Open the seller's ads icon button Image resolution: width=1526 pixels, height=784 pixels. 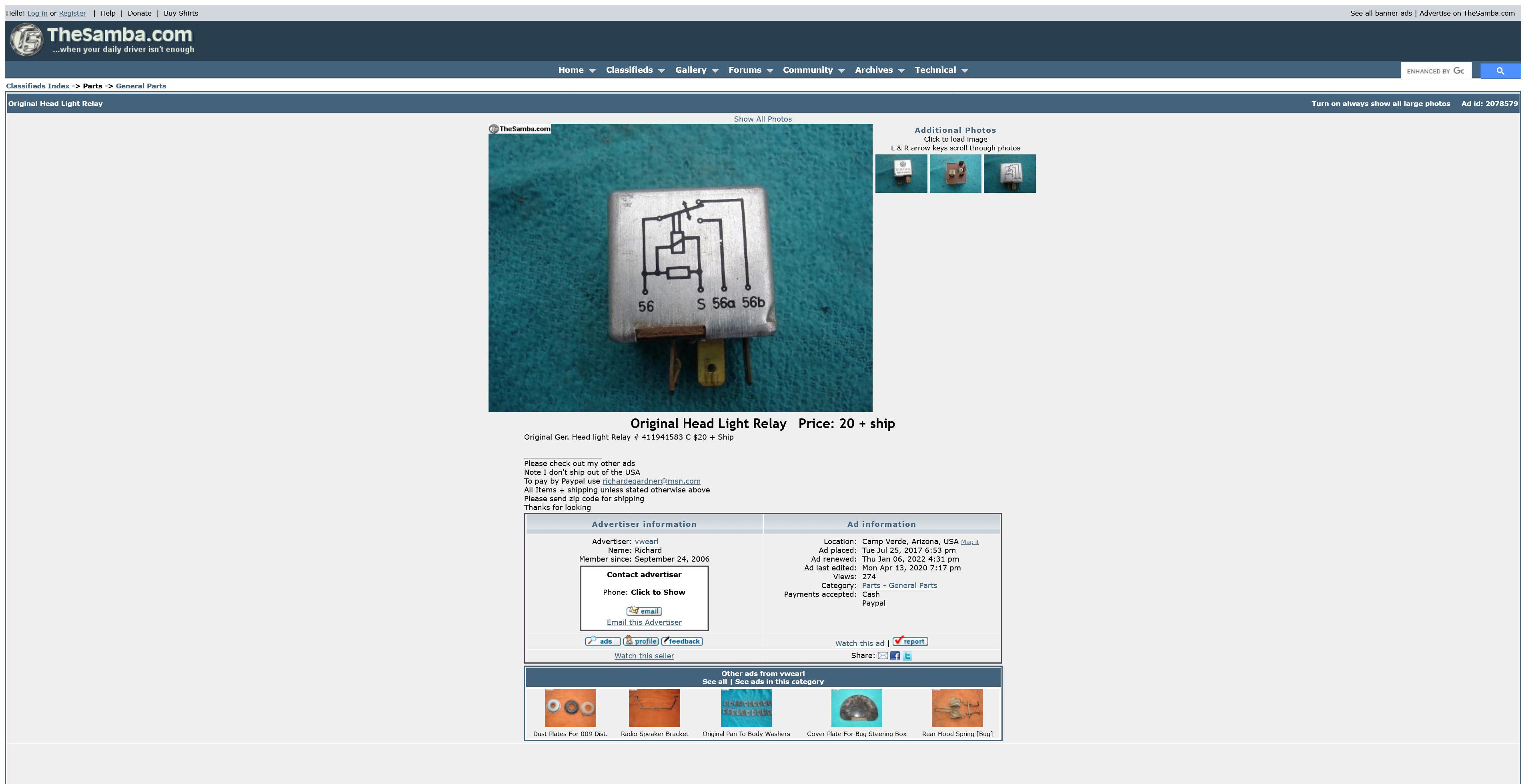click(x=603, y=641)
